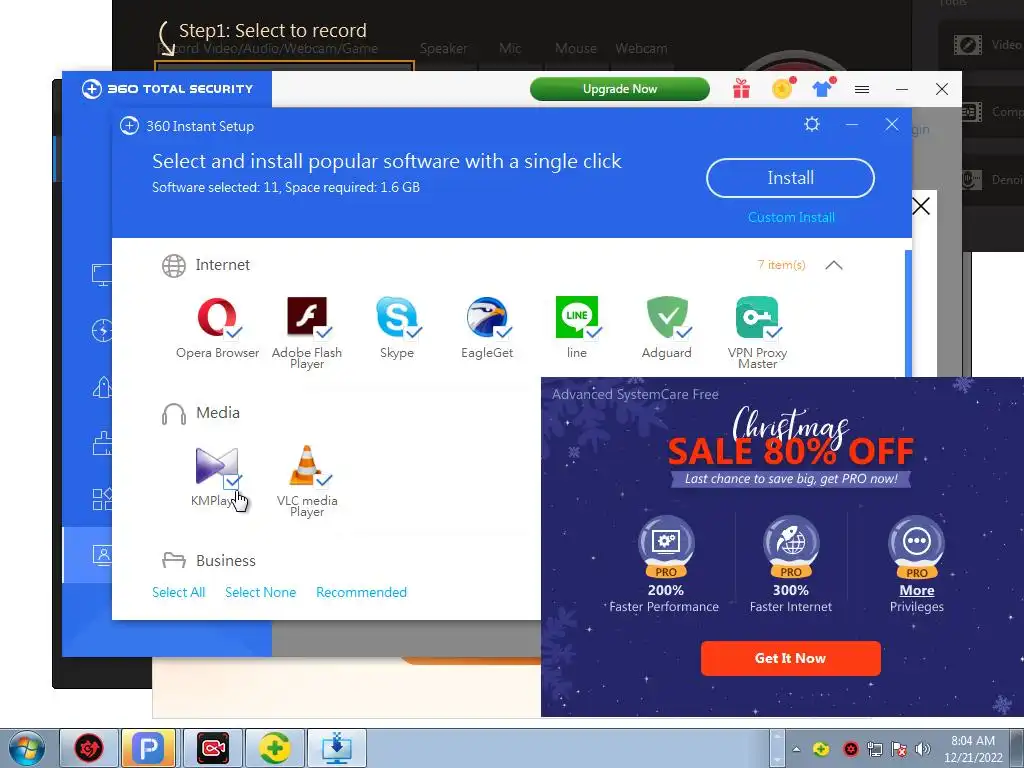
Task: Click the 300% Faster Internet PRO globe icon
Action: 791,547
